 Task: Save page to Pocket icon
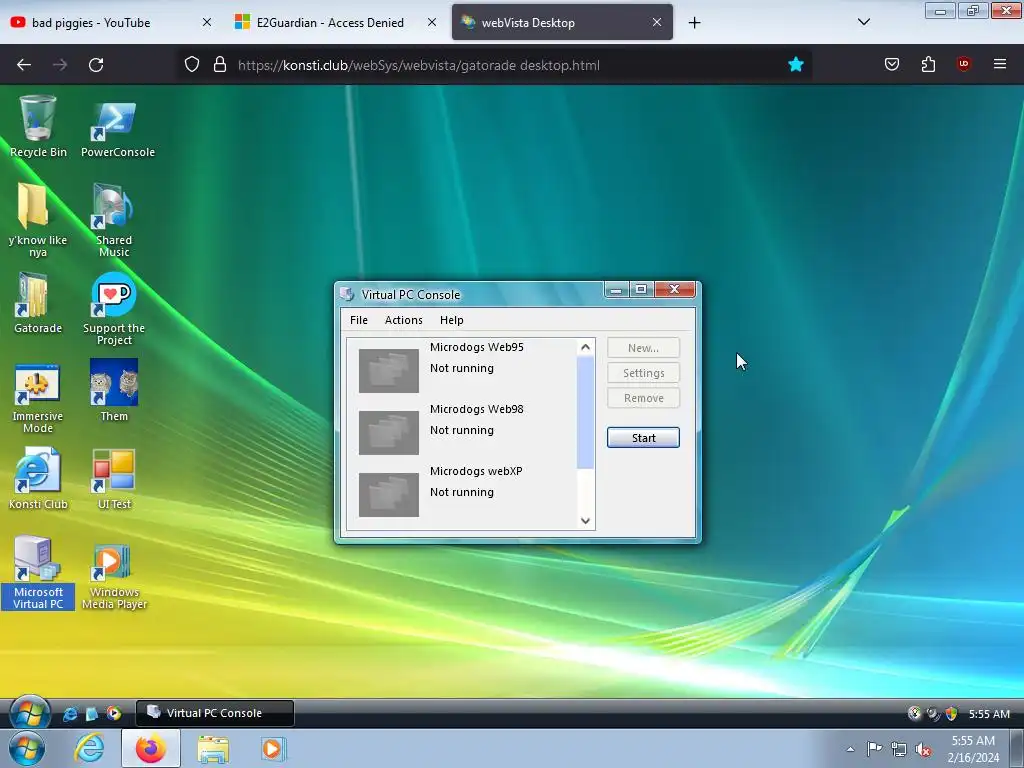click(892, 64)
